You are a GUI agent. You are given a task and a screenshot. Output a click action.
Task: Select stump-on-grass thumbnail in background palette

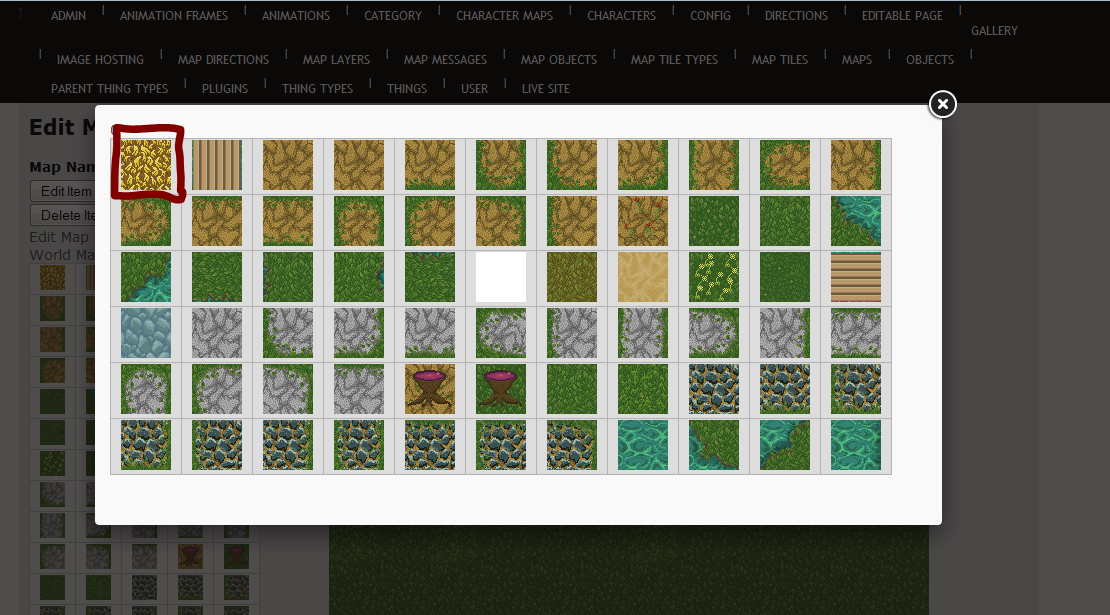coord(236,556)
